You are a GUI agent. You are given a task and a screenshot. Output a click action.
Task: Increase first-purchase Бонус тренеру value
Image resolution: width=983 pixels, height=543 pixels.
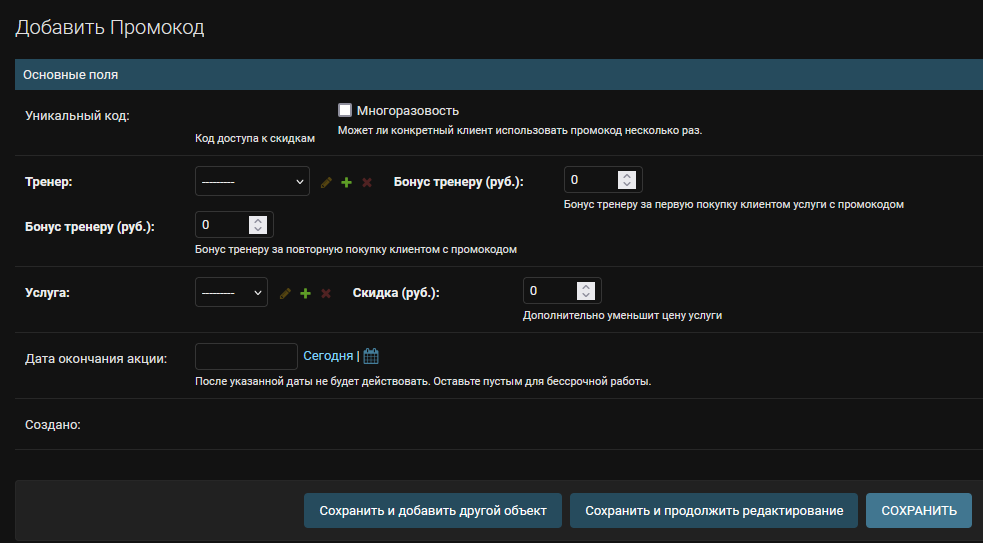pos(627,176)
